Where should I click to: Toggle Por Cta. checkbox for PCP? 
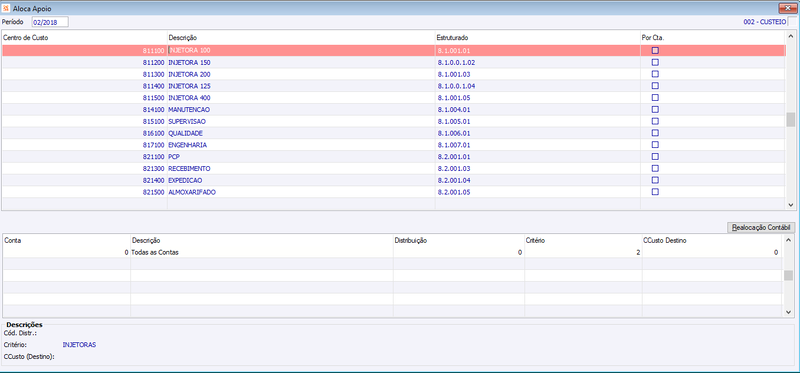655,157
